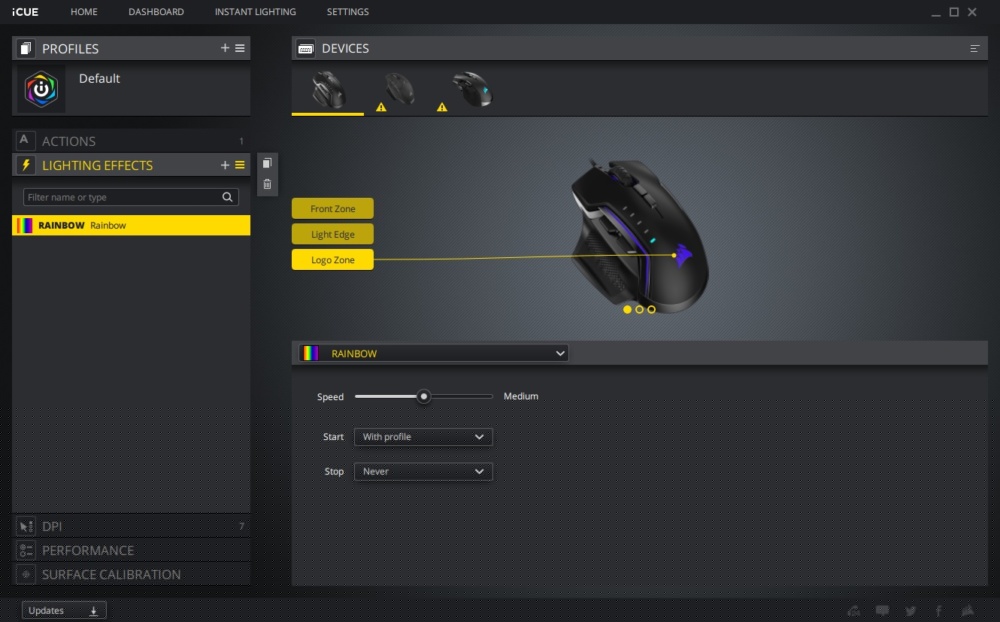The image size is (1000, 622).
Task: Expand the Surface Calibration section
Action: 131,575
